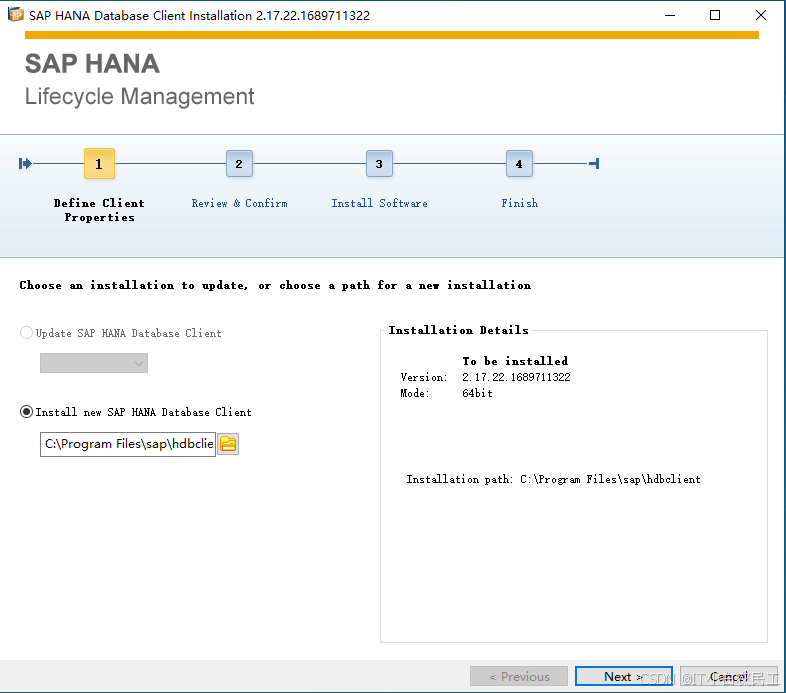Viewport: 786px width, 693px height.
Task: Click the 64bit mode value
Action: pyautogui.click(x=477, y=393)
